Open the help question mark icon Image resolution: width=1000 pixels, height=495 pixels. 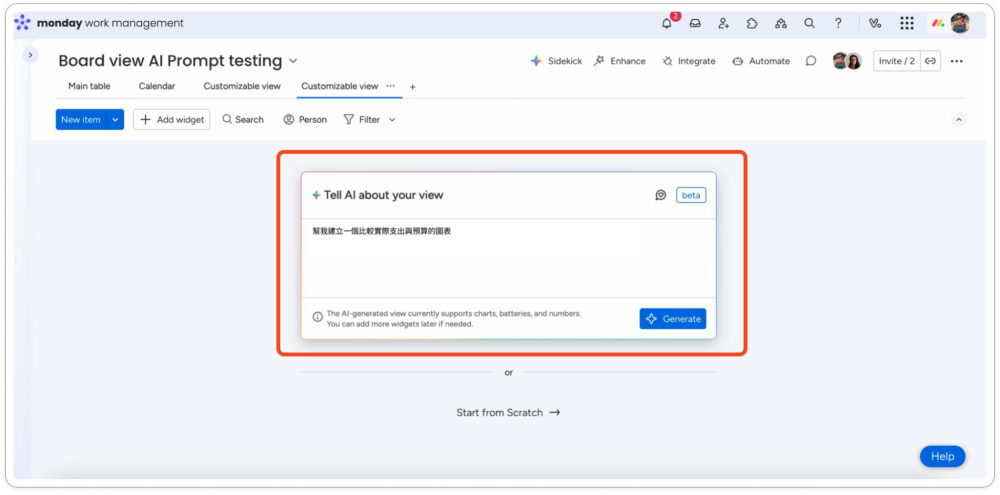(838, 23)
